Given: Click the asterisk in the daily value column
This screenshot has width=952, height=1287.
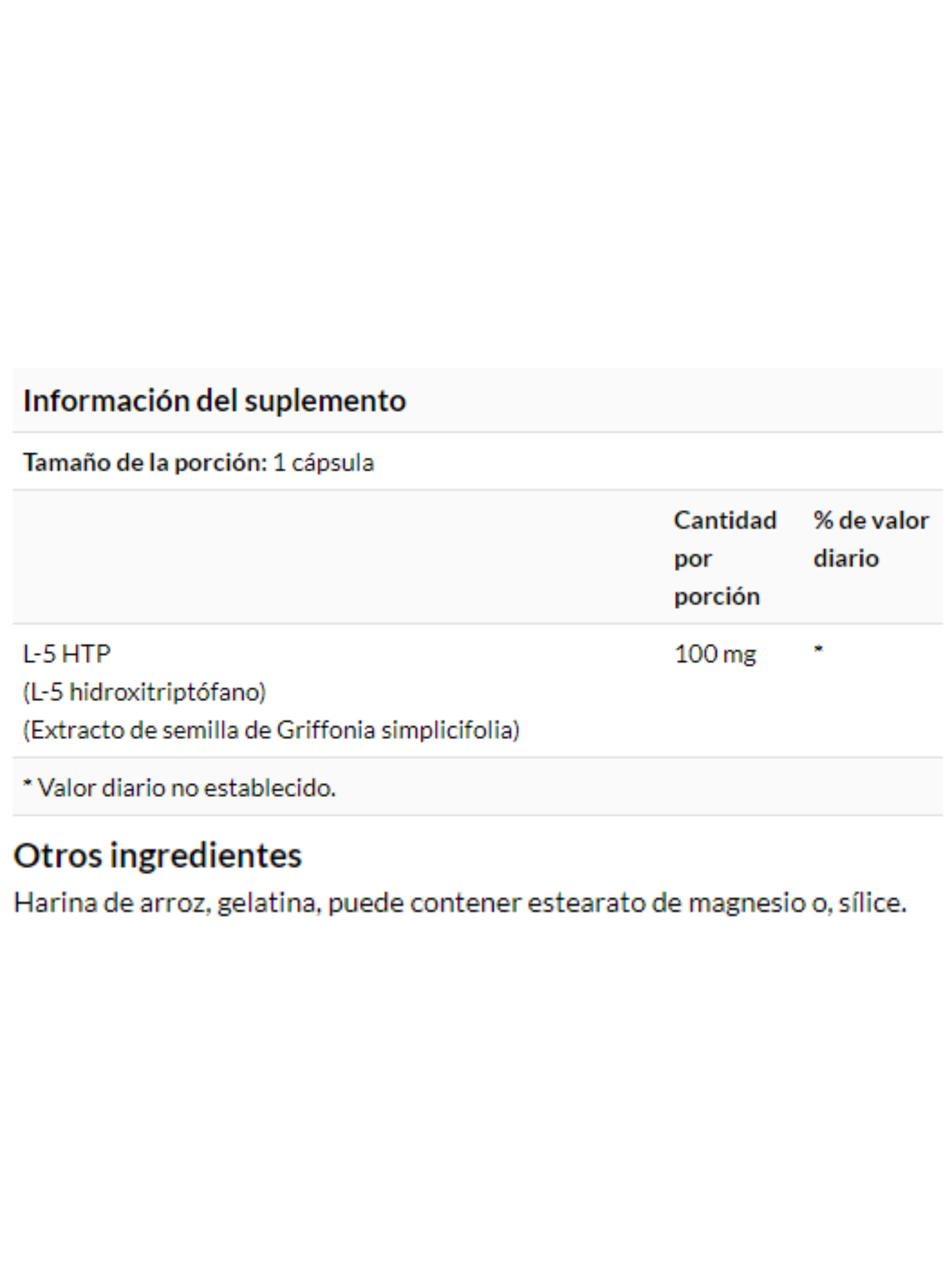Looking at the screenshot, I should coord(818,650).
